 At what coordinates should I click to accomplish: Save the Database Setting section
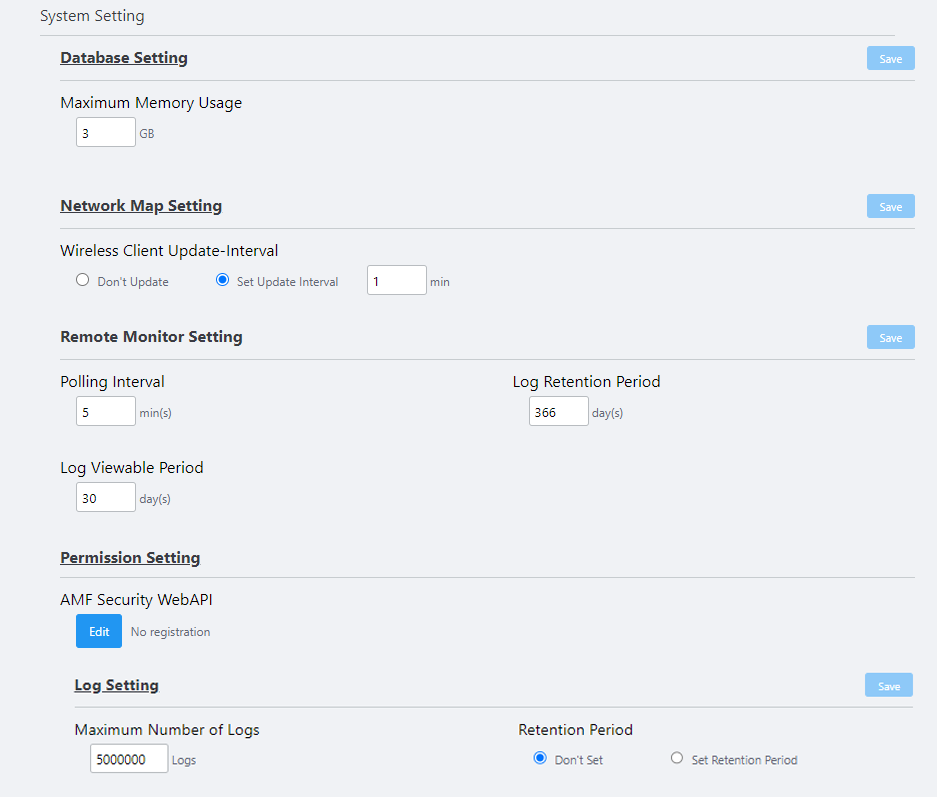pos(890,59)
